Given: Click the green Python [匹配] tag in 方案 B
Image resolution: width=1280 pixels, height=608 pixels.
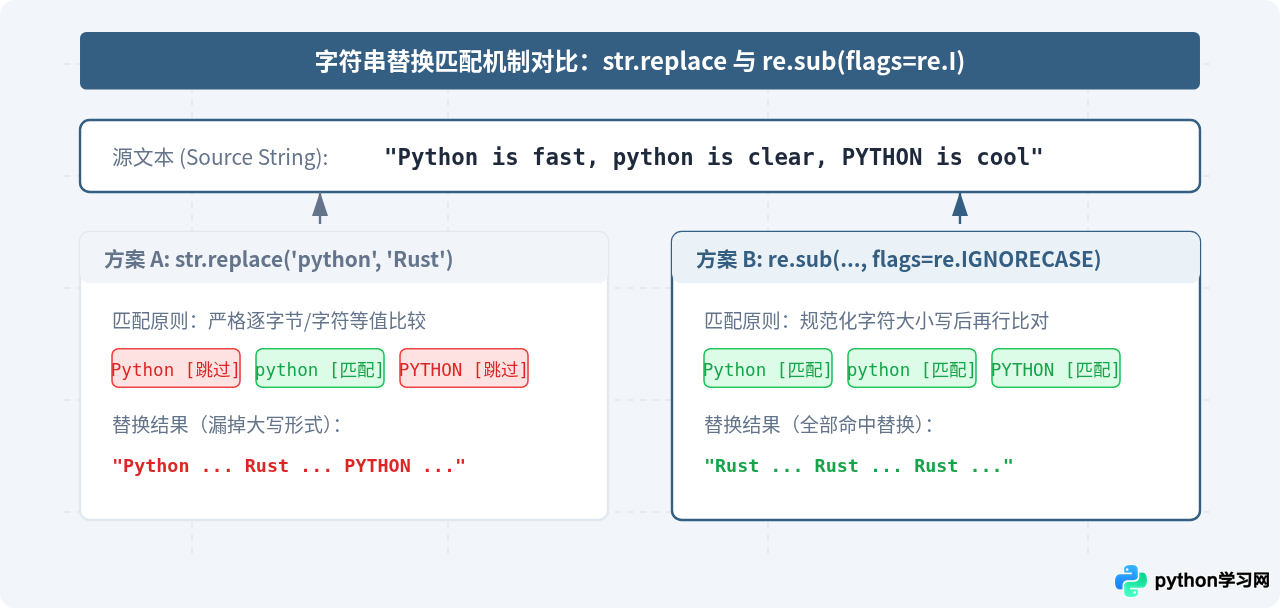Looking at the screenshot, I should tap(768, 368).
